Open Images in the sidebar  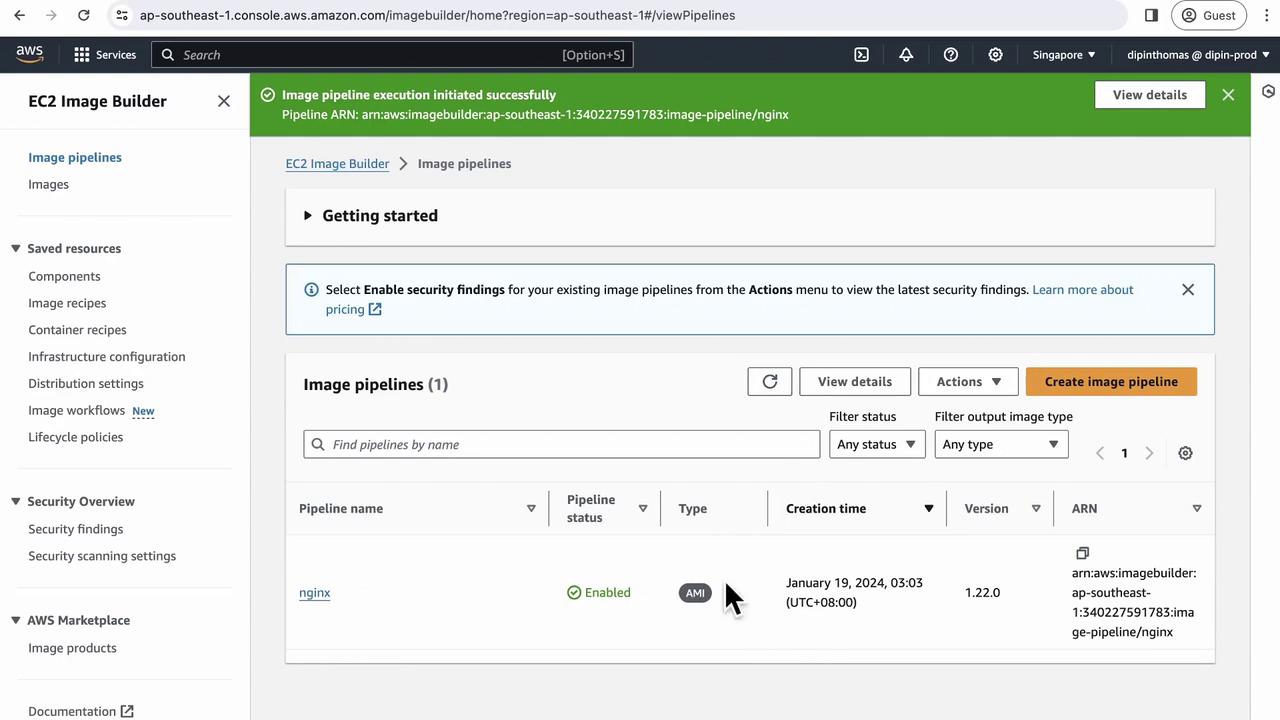click(48, 185)
